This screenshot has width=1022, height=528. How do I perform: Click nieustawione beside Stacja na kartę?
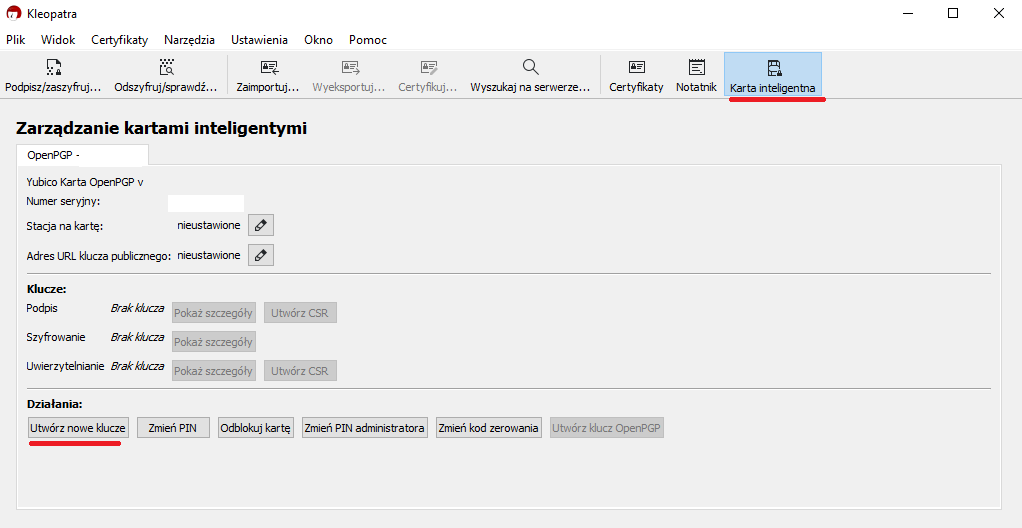click(209, 226)
